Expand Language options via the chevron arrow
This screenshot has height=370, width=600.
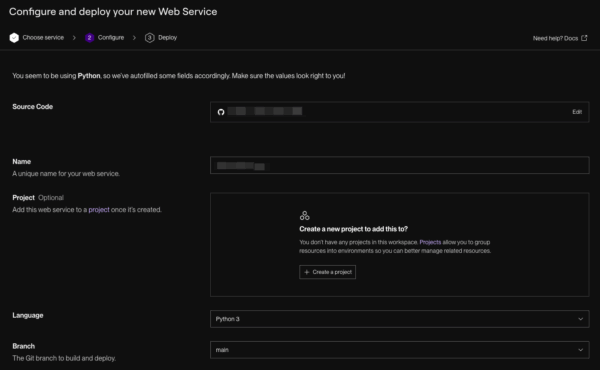point(580,319)
